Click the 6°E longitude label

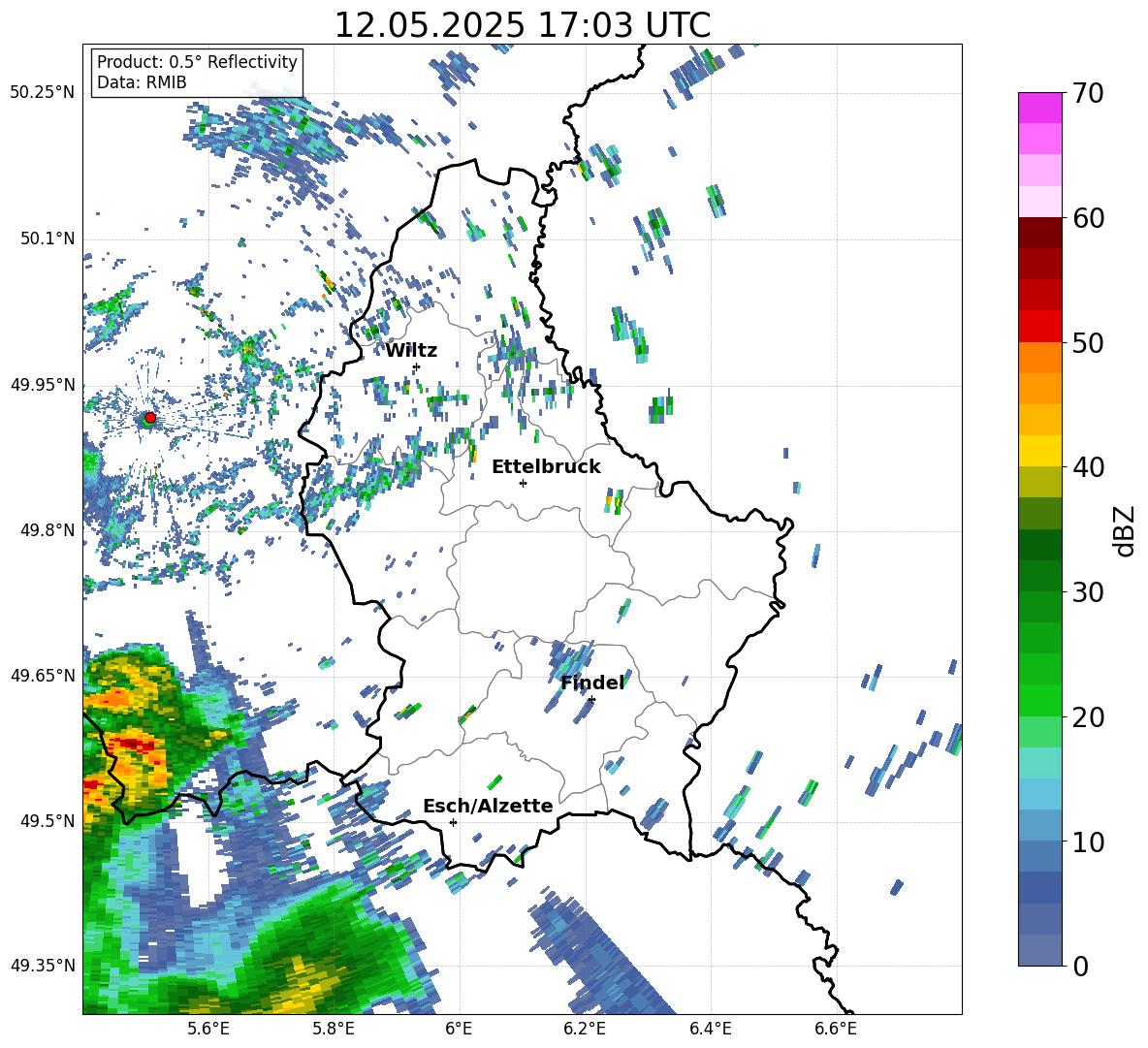[x=459, y=1029]
